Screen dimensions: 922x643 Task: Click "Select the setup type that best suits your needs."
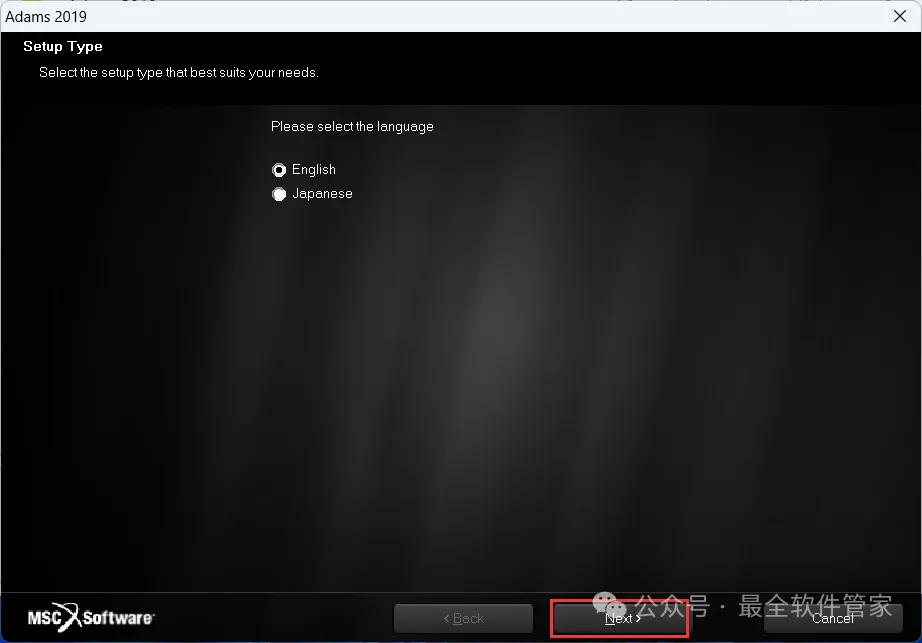click(179, 73)
